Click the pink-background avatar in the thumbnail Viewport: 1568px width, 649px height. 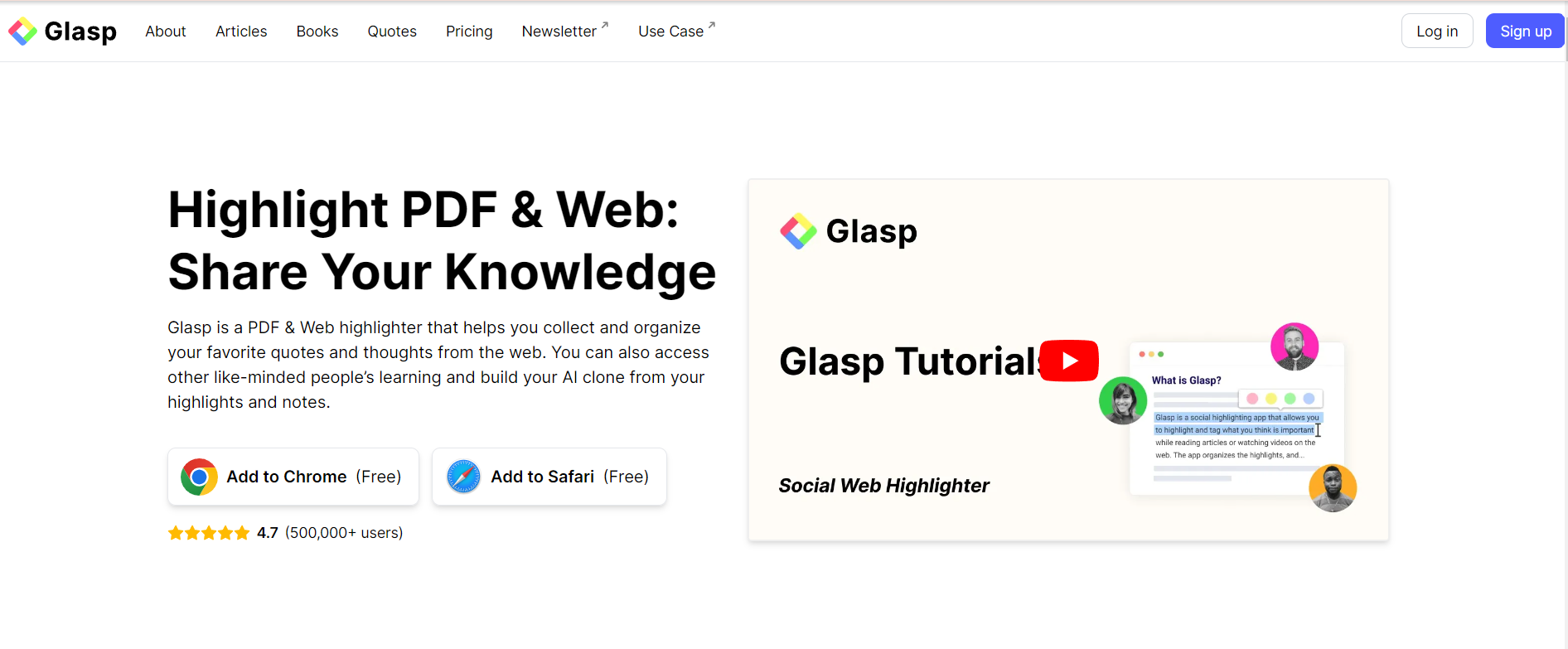1295,346
